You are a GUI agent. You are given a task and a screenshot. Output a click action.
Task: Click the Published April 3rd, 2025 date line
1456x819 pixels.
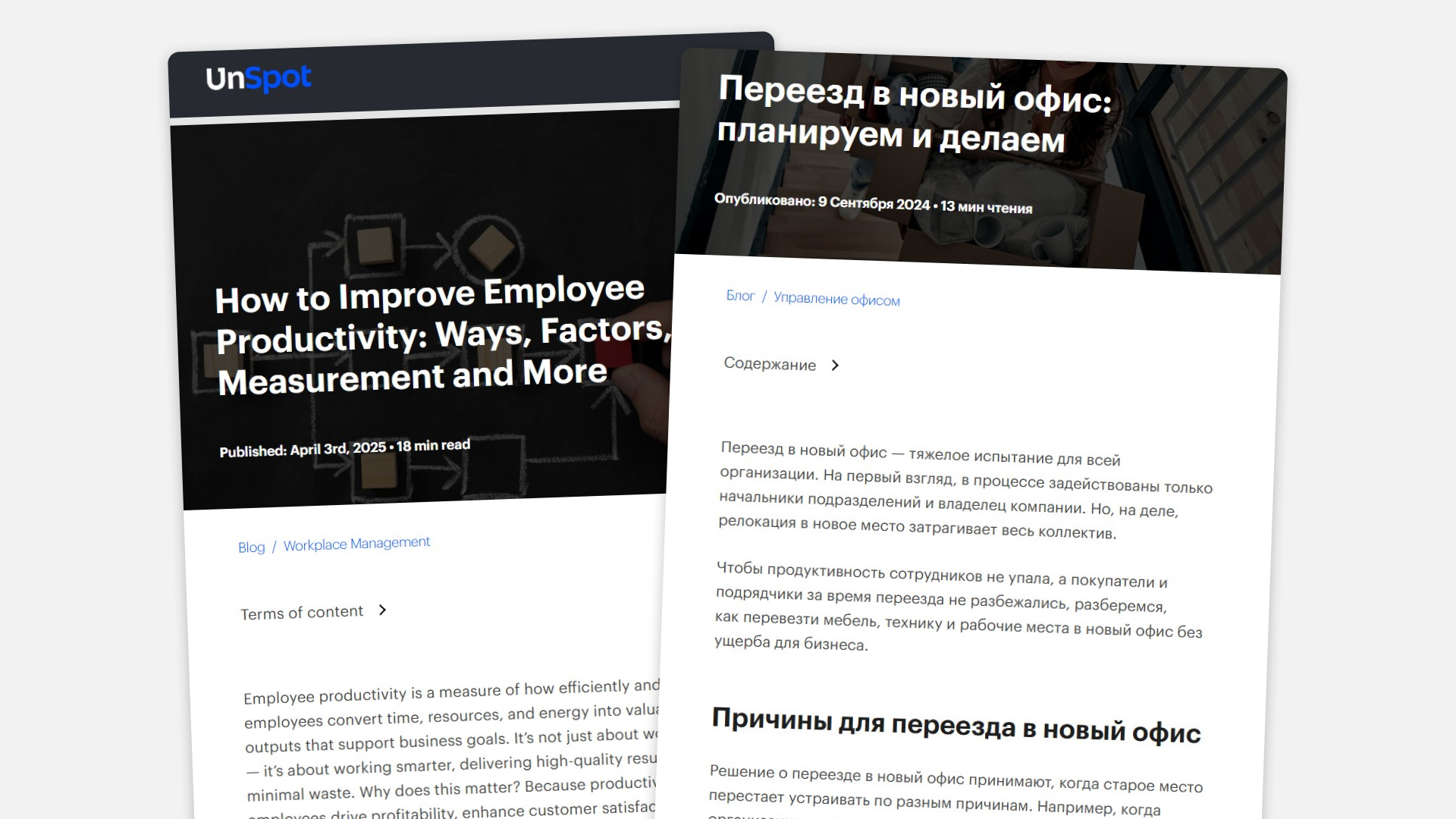[344, 448]
